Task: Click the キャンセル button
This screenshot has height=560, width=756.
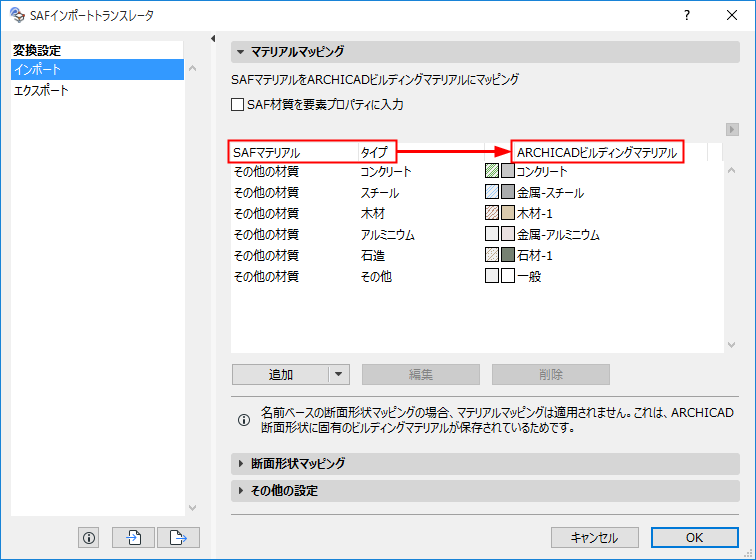Action: (594, 537)
